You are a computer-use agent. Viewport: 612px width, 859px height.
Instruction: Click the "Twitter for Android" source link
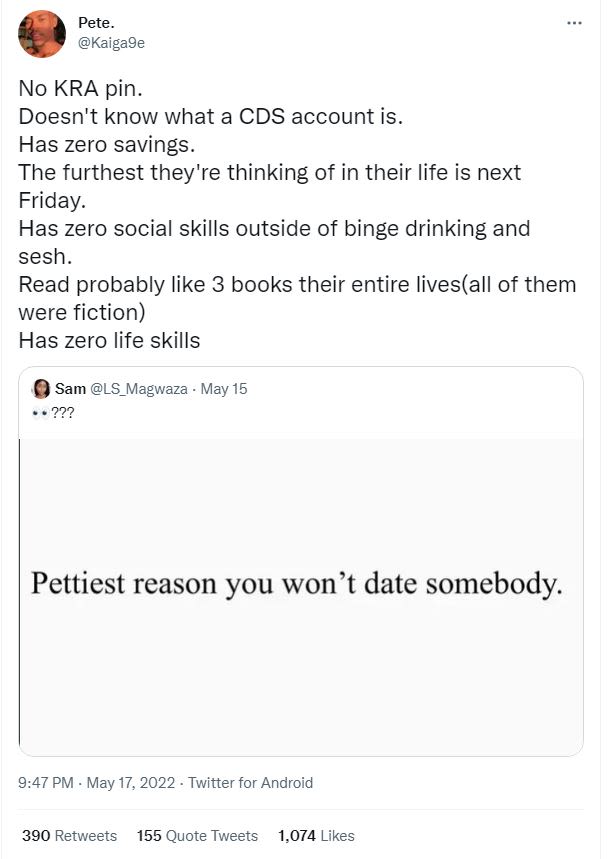250,783
